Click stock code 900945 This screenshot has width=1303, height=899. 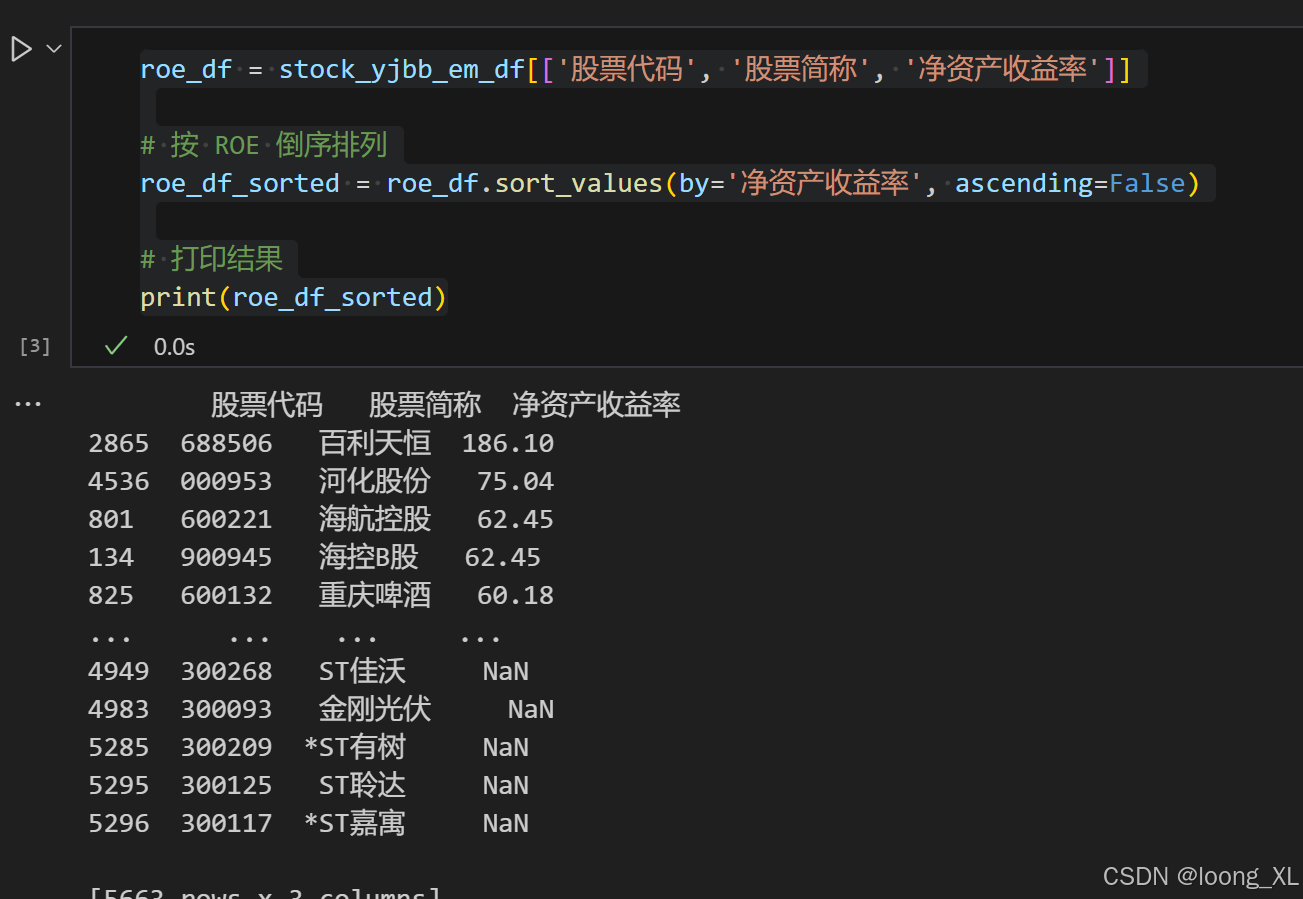point(226,557)
